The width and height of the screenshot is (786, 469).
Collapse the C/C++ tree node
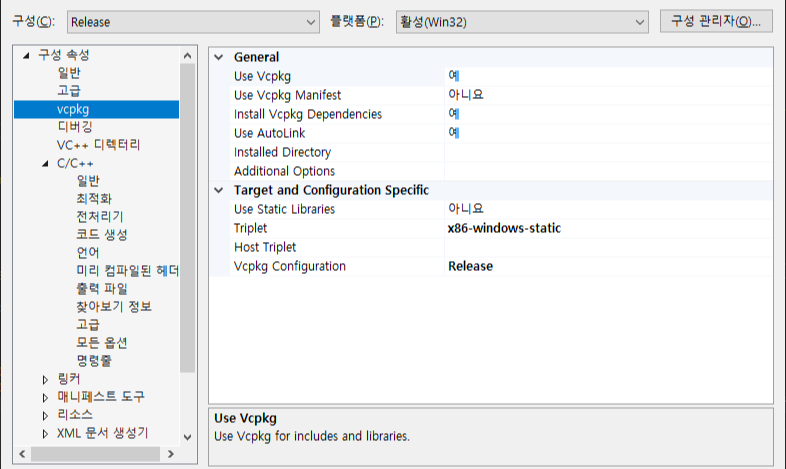coord(46,163)
